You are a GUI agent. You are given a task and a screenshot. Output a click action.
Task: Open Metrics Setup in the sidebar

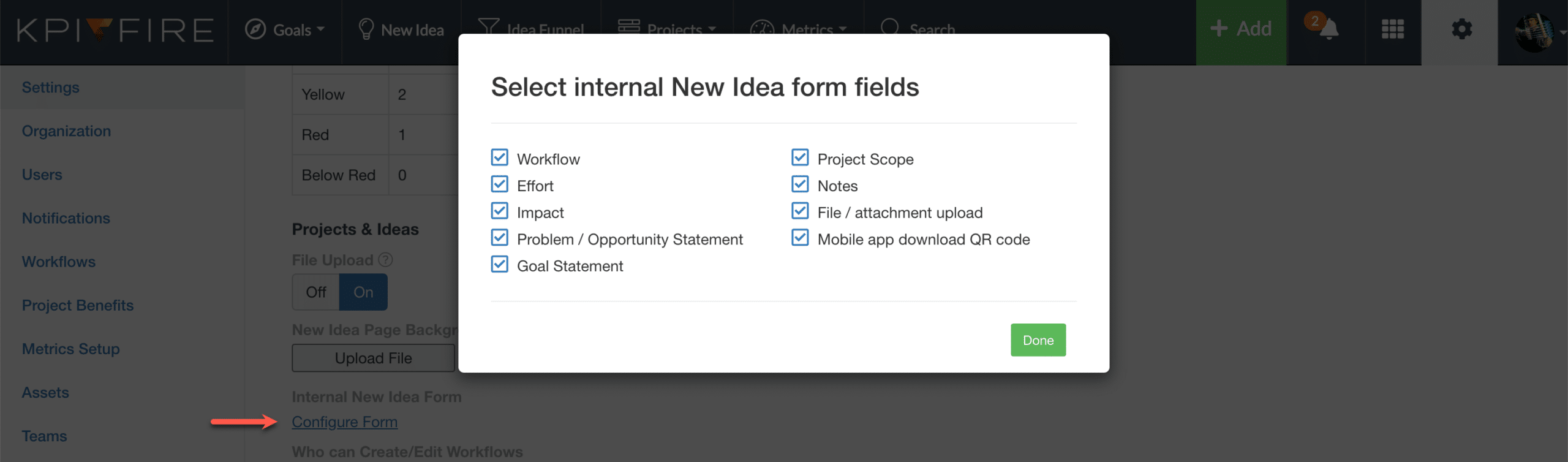pos(71,349)
